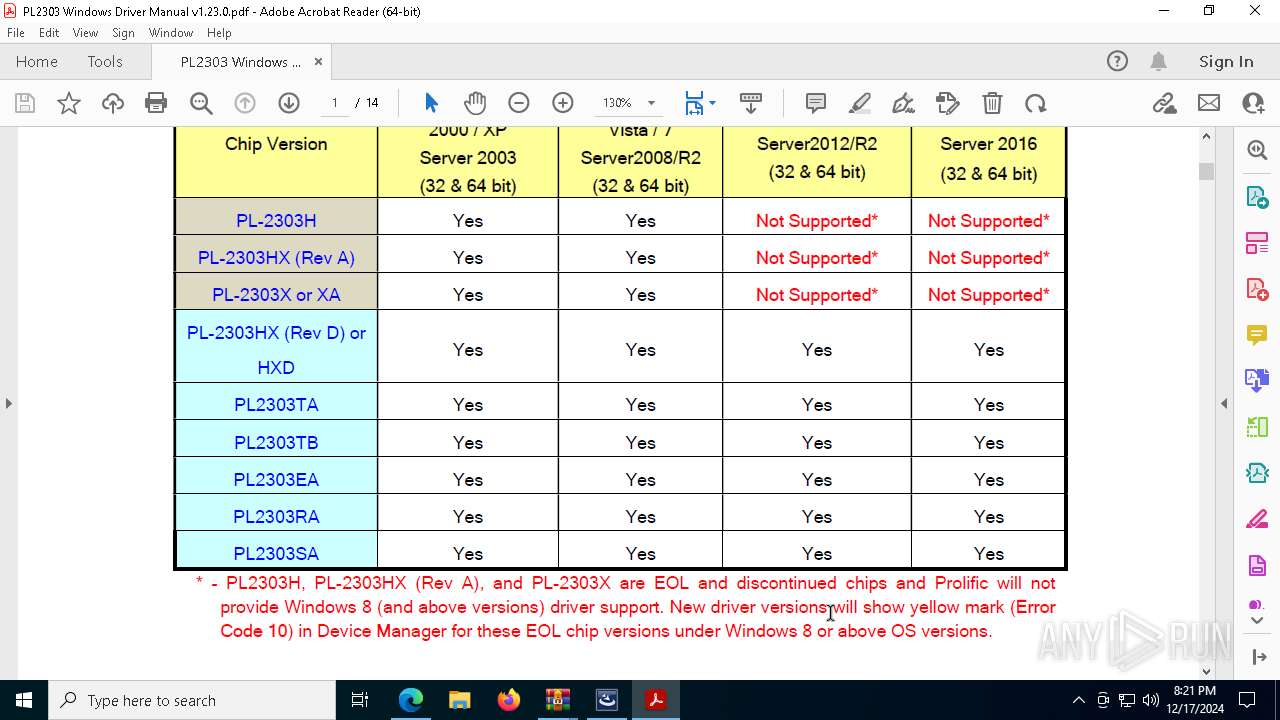Click the vertical scrollbar thumb
The height and width of the screenshot is (720, 1280).
[1206, 171]
